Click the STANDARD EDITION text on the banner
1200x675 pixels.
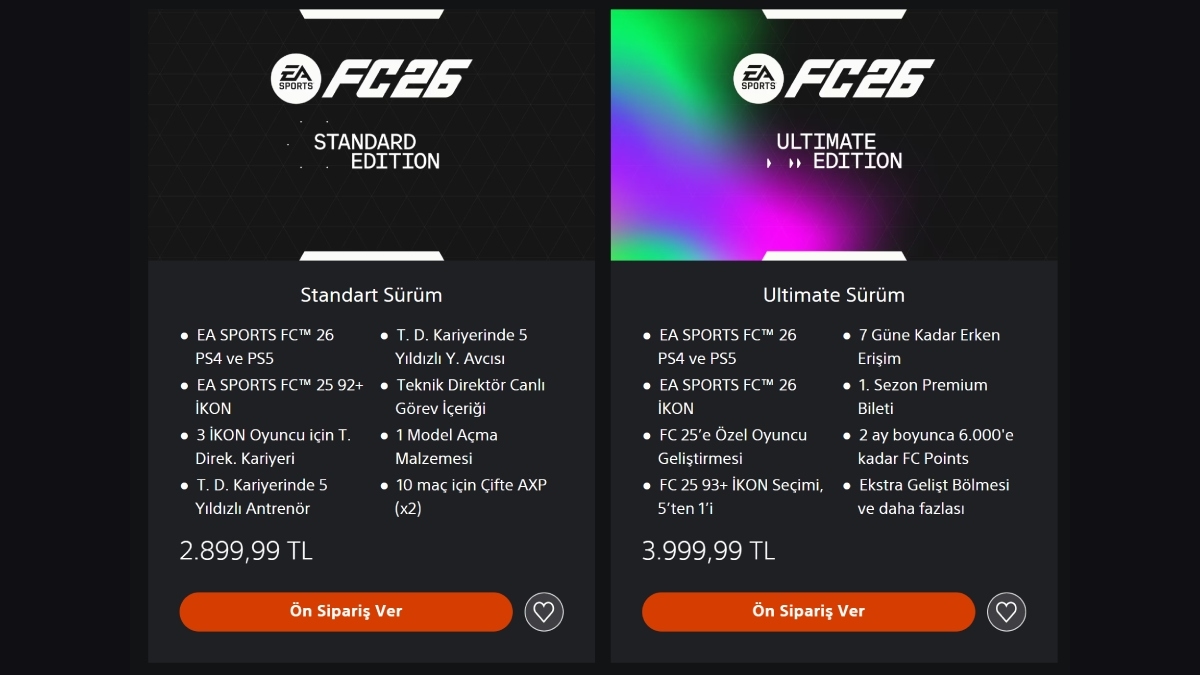[377, 151]
